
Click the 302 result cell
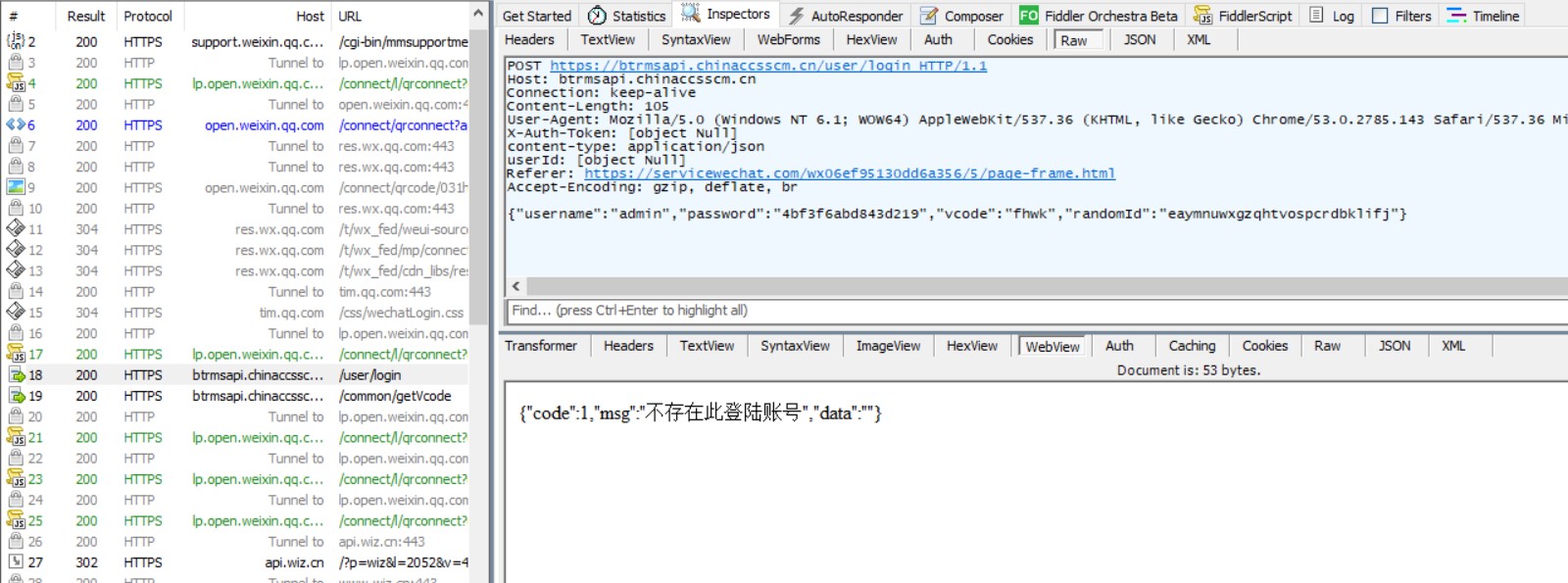pyautogui.click(x=86, y=562)
